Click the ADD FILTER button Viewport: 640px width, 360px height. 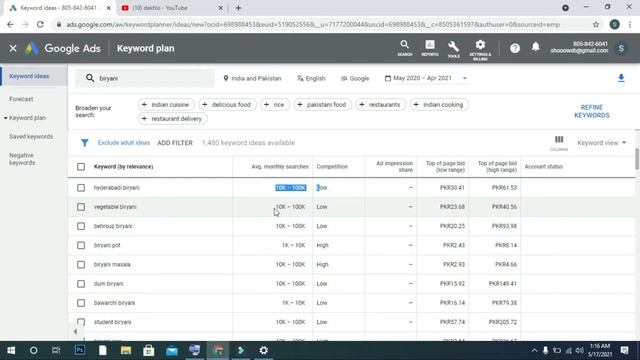tap(175, 143)
